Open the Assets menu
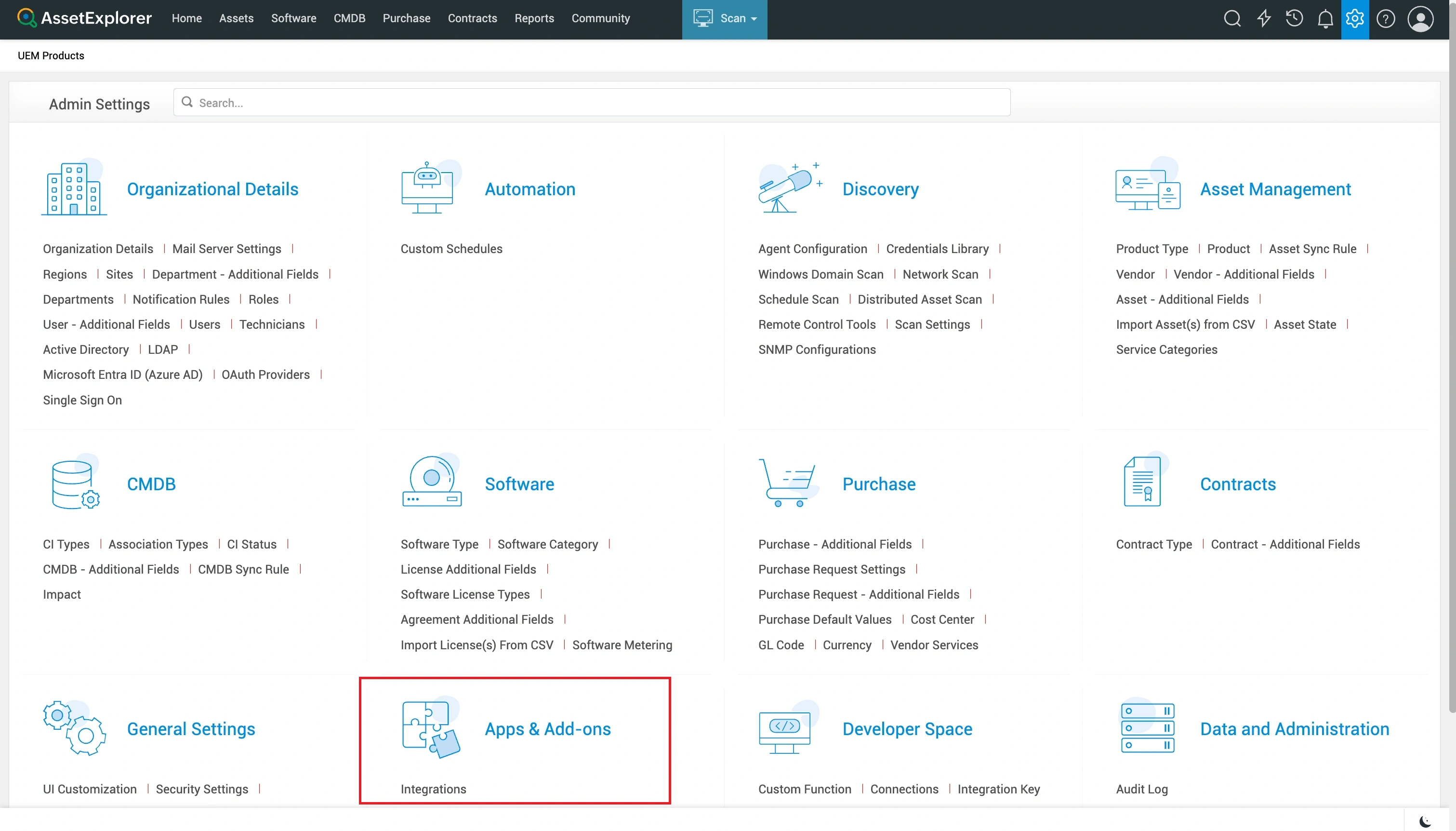Image resolution: width=1456 pixels, height=831 pixels. point(236,18)
